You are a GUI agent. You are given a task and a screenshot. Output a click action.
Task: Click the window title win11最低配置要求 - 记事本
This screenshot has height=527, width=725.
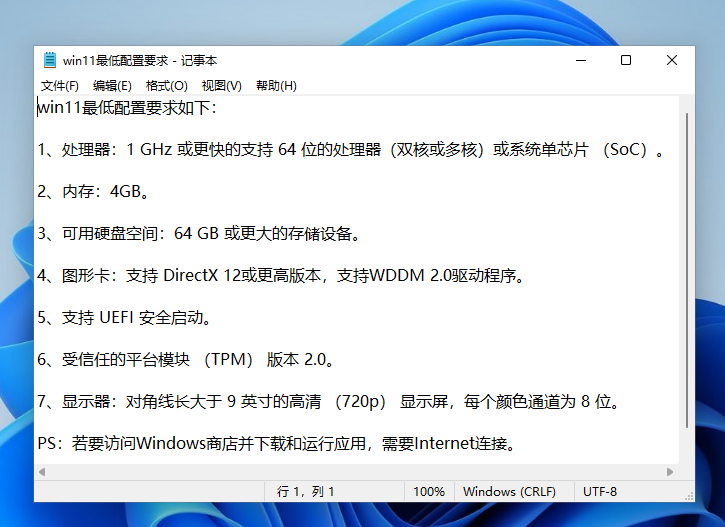[140, 61]
